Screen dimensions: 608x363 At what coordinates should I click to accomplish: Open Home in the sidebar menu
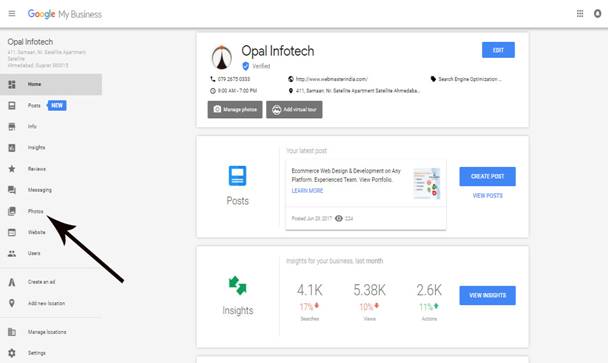tap(51, 84)
